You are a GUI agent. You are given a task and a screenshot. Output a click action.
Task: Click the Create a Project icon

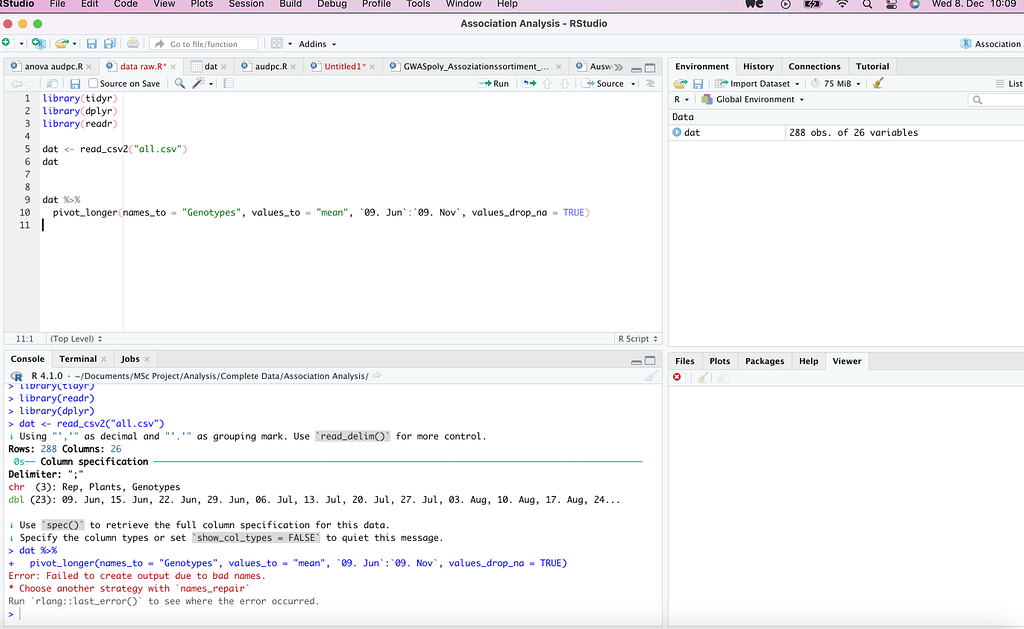point(39,44)
